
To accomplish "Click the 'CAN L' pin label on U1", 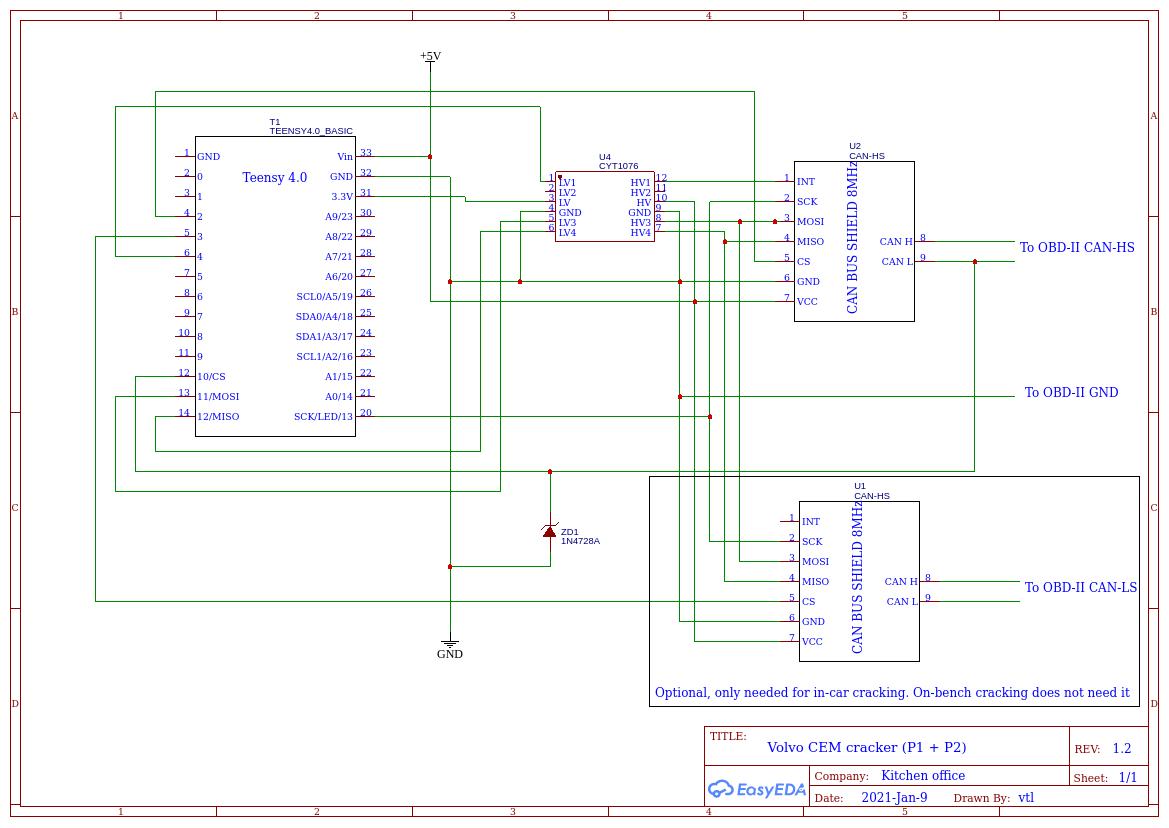I will (902, 601).
